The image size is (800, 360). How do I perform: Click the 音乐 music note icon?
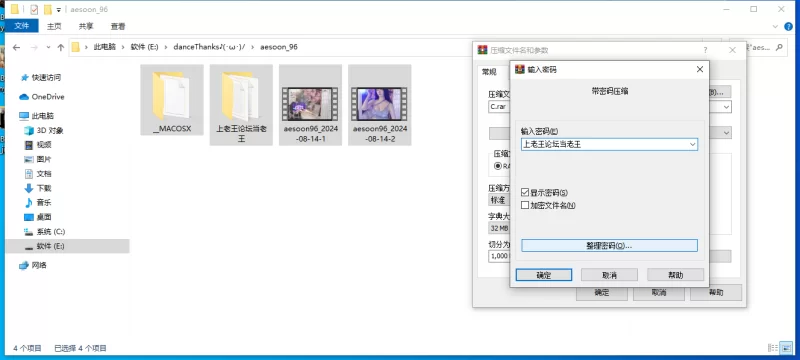[x=29, y=202]
